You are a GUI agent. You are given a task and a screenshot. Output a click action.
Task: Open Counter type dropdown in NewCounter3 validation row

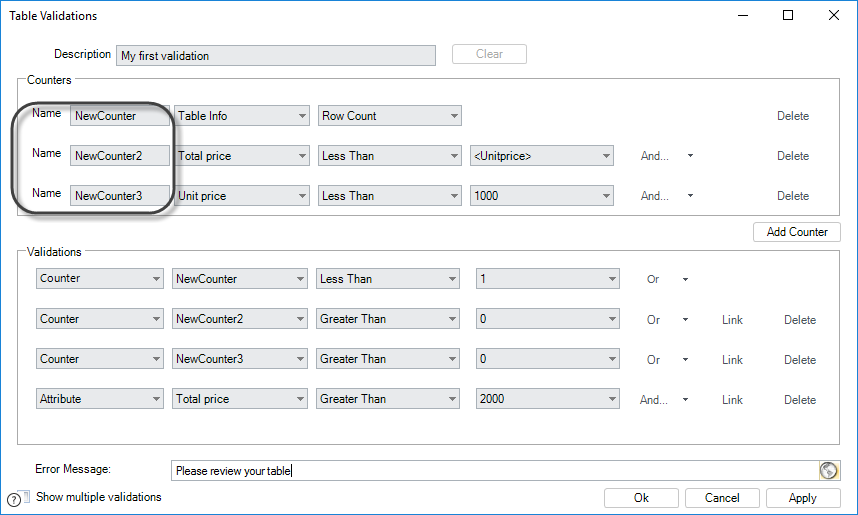tap(100, 358)
